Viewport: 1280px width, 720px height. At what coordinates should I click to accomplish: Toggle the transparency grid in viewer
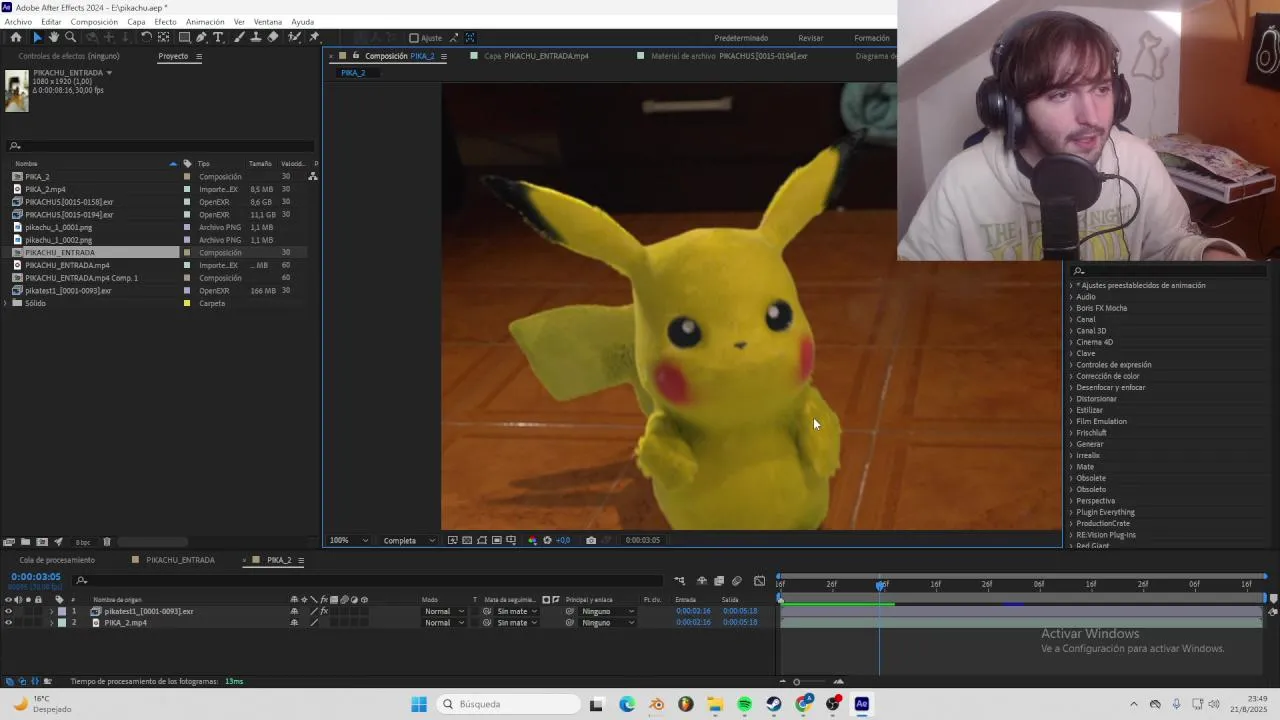[467, 540]
